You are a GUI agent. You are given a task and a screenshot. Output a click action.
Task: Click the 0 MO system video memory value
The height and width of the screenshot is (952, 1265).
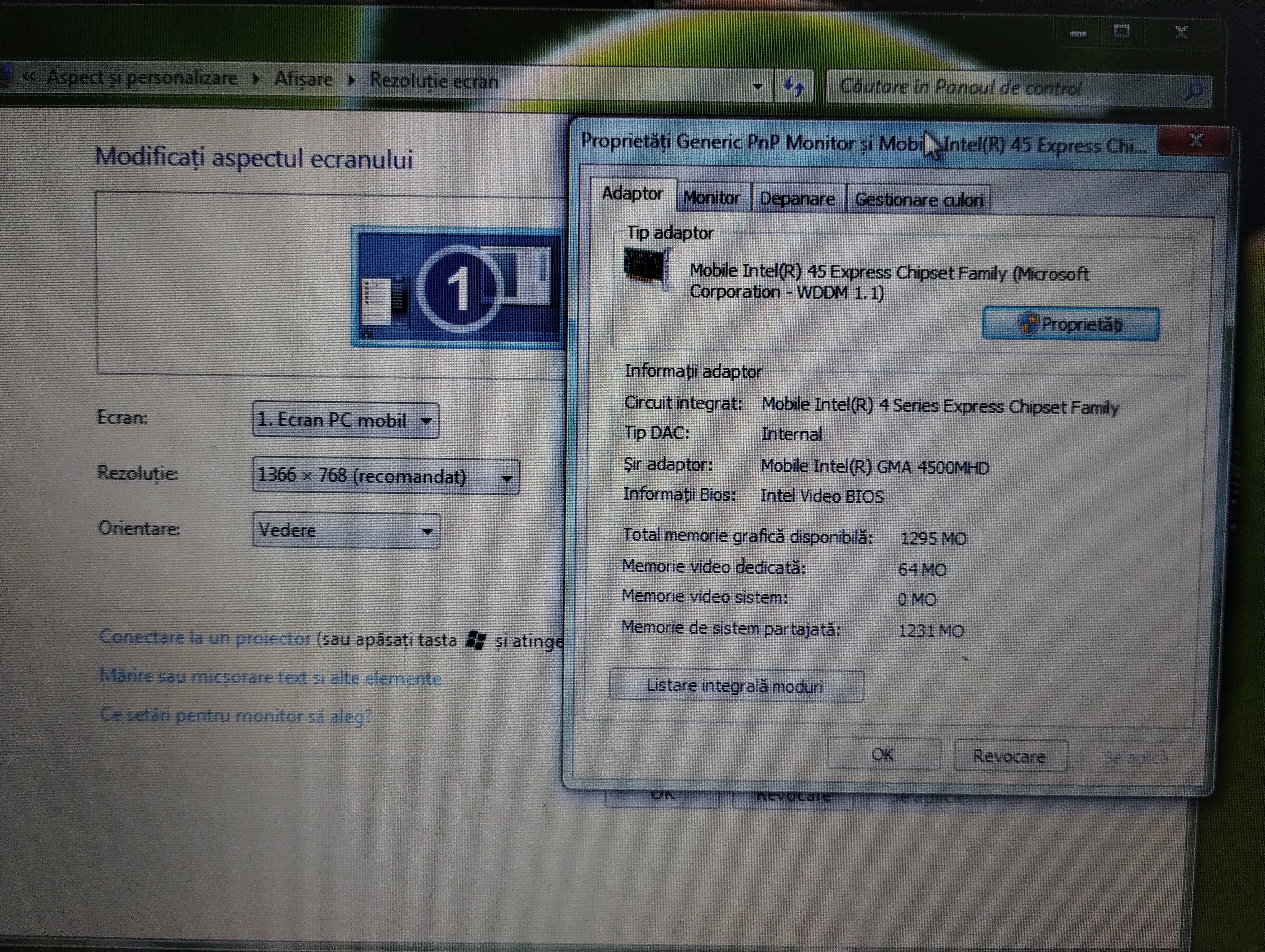(x=917, y=599)
